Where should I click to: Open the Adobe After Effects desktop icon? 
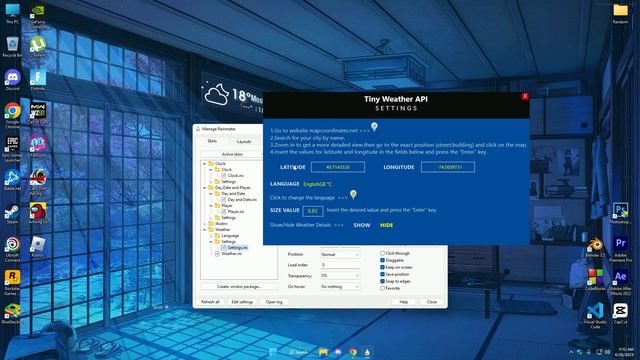(x=620, y=282)
